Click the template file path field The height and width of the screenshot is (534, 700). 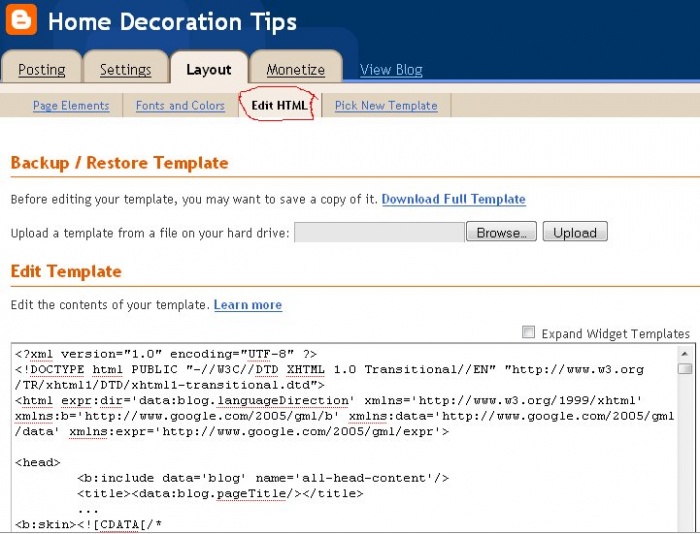click(379, 232)
